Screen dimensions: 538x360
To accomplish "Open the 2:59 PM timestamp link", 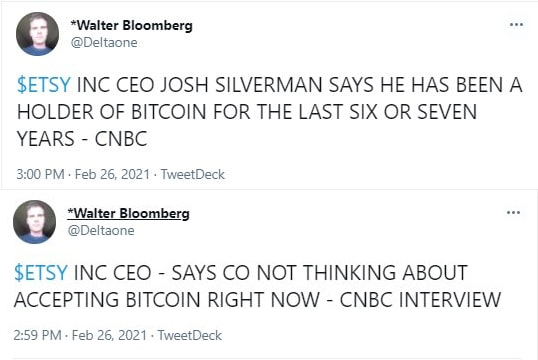I will (37, 335).
